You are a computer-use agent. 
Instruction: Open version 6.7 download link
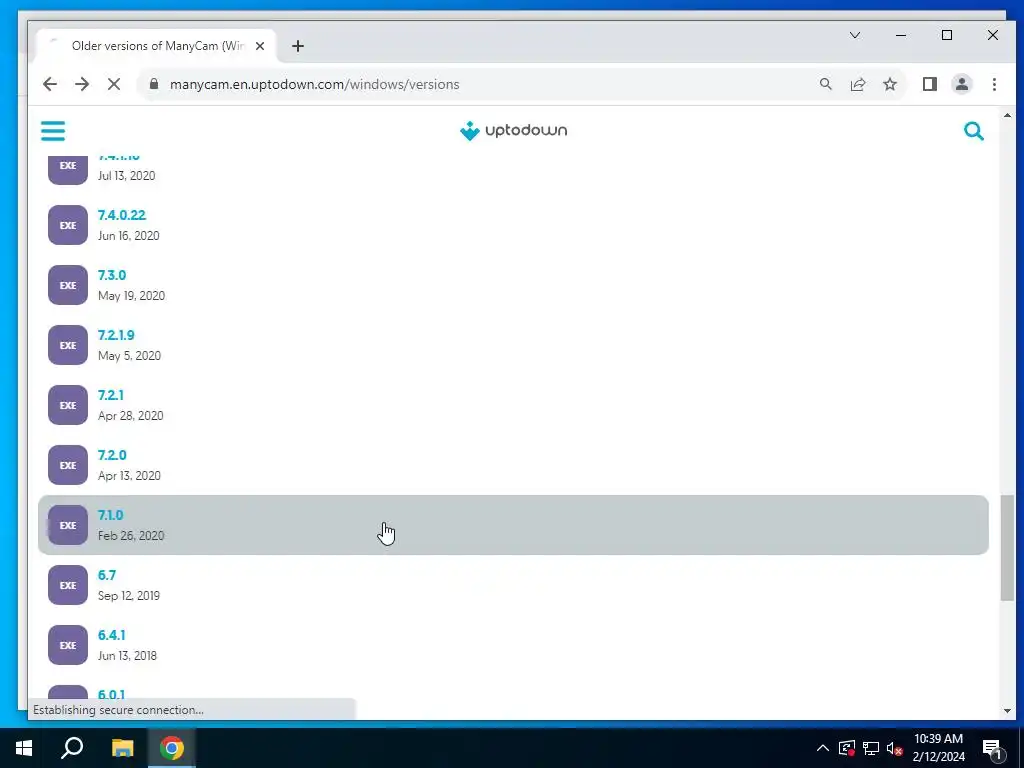point(106,575)
